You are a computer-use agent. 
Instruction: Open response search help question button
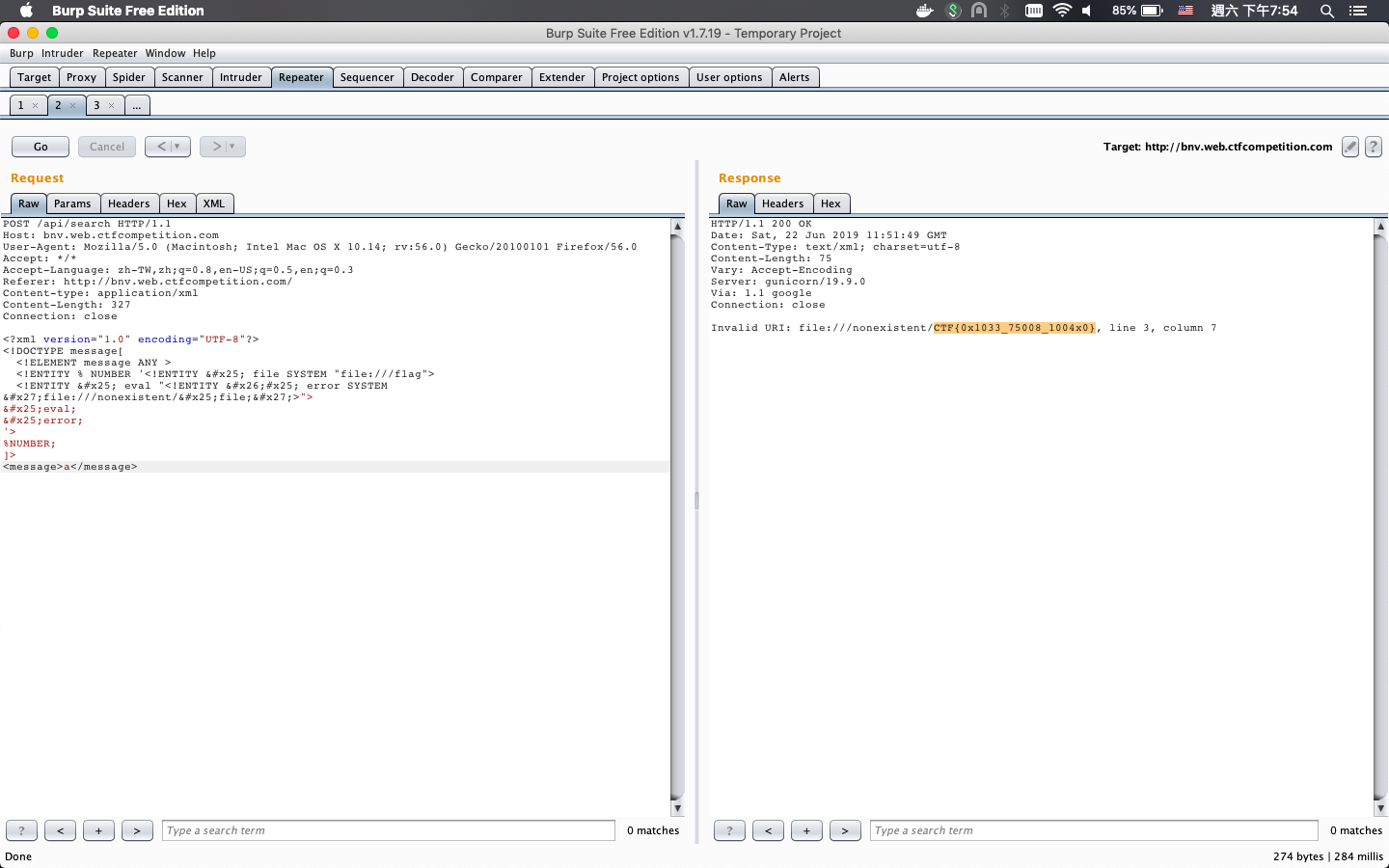click(729, 830)
